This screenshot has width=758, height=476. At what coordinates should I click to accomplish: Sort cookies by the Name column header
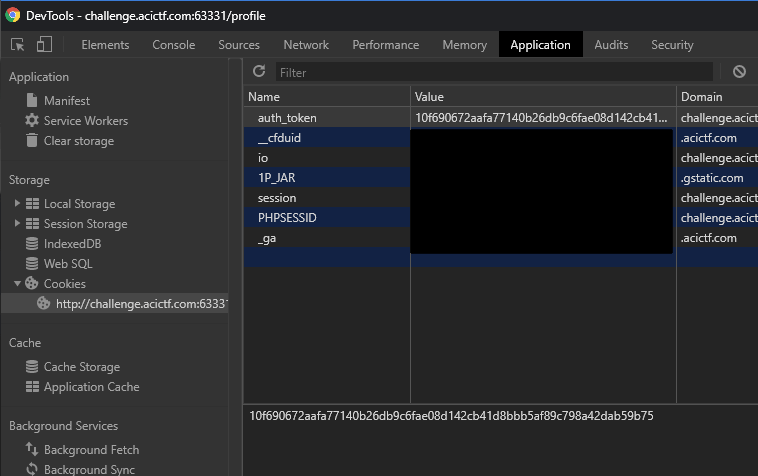tap(326, 97)
